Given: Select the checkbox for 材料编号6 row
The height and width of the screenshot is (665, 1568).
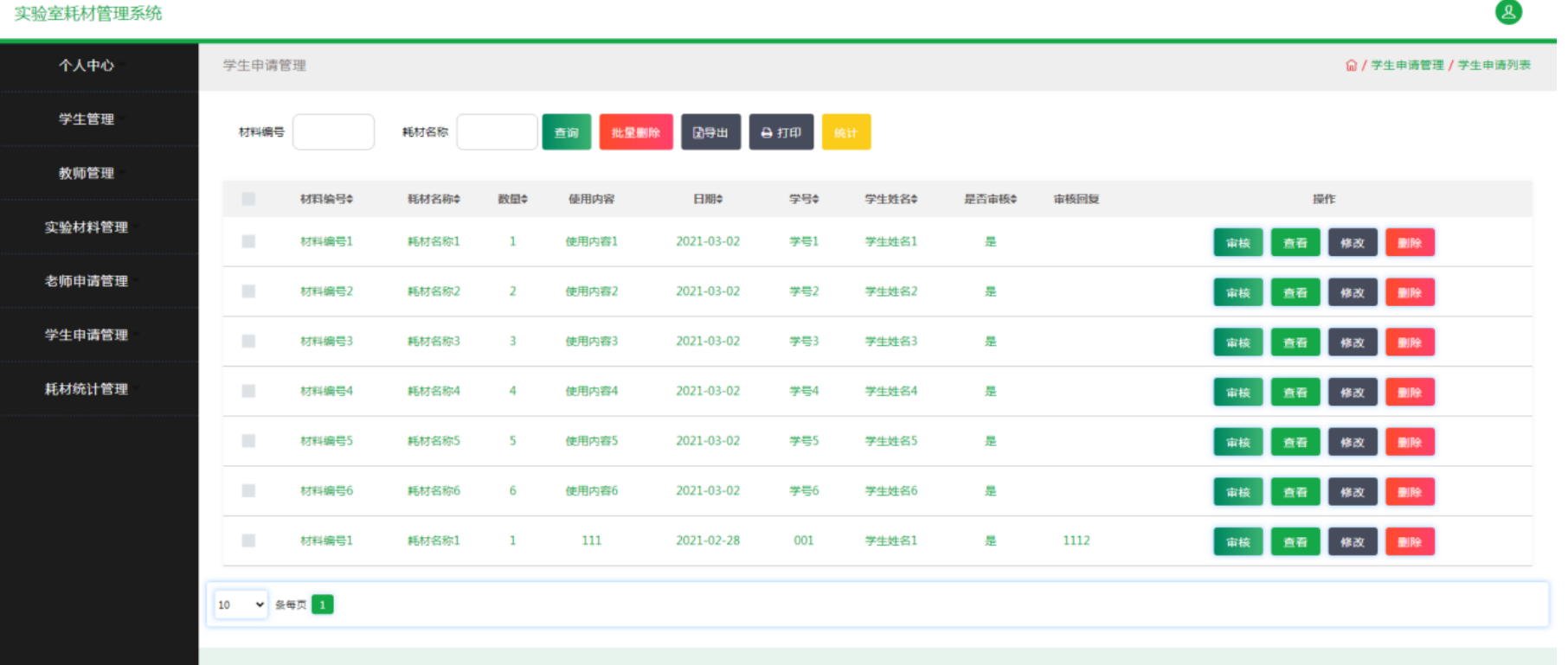Looking at the screenshot, I should [248, 491].
